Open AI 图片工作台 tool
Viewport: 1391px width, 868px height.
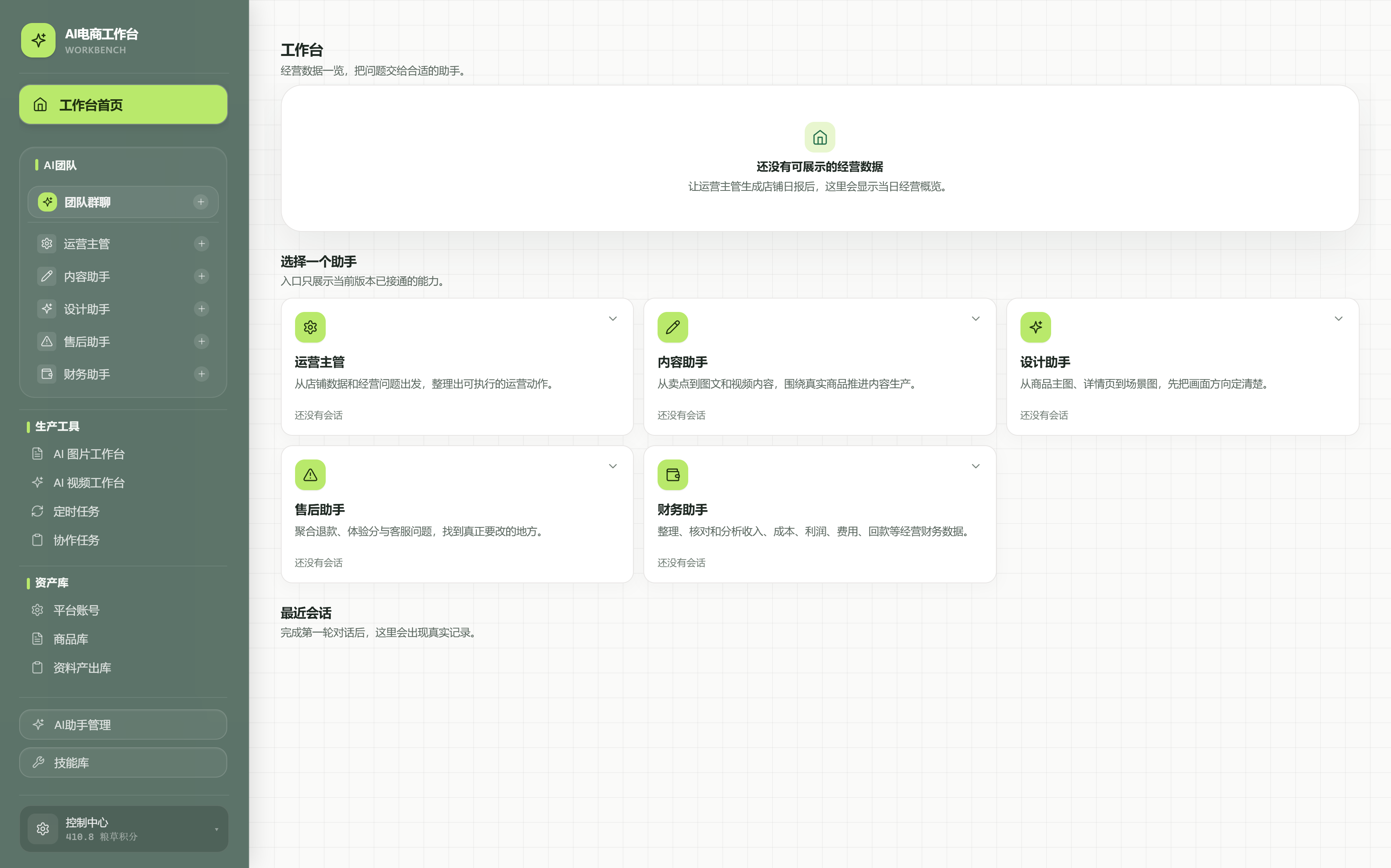tap(123, 454)
